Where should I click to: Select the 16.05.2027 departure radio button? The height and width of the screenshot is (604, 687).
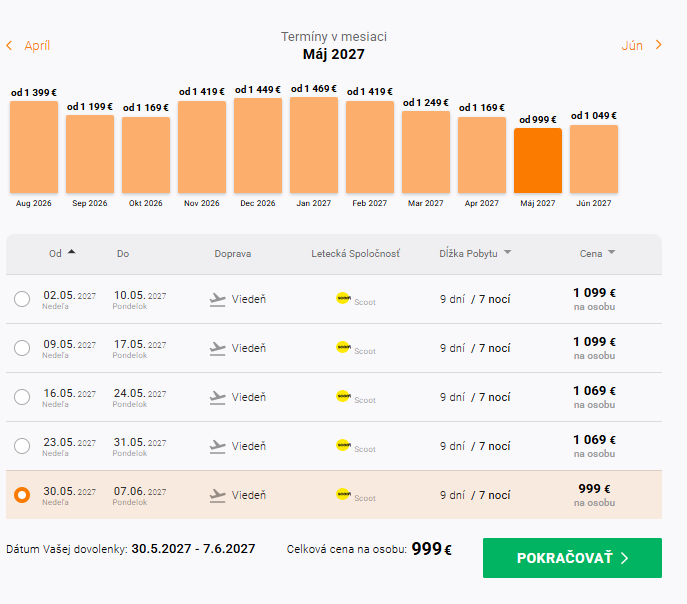pyautogui.click(x=22, y=397)
